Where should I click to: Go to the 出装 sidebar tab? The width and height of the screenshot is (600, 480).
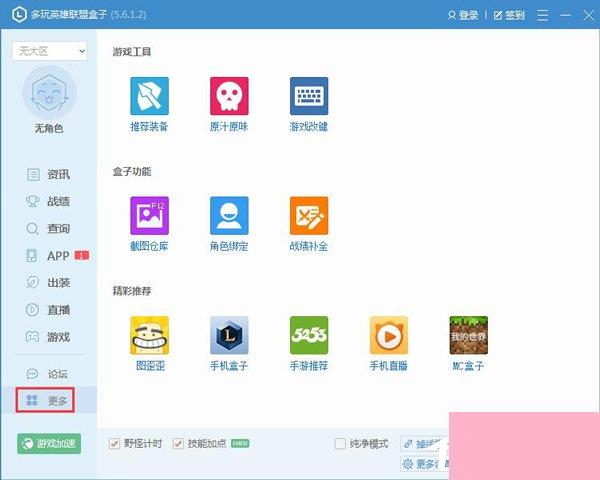click(x=48, y=283)
